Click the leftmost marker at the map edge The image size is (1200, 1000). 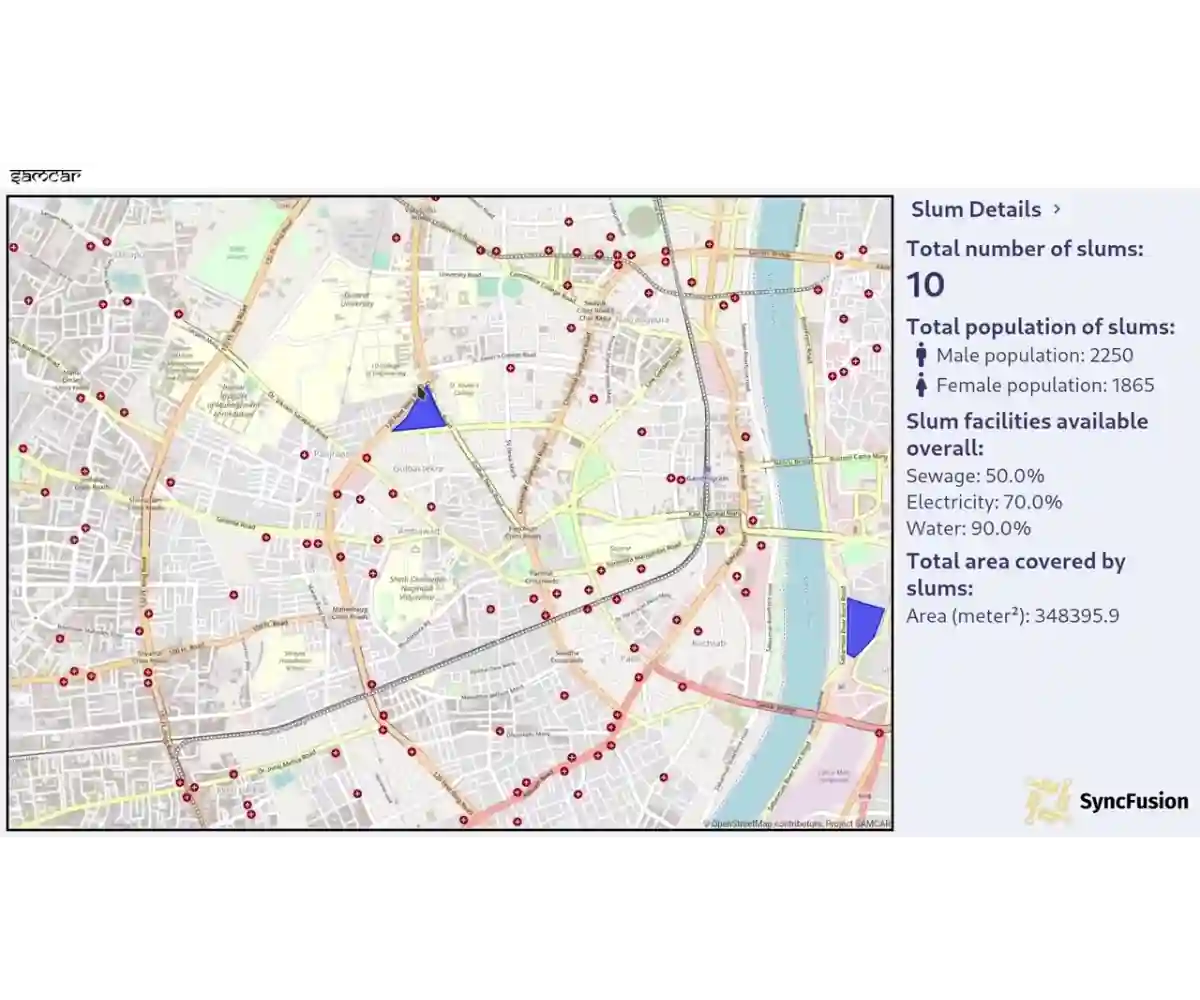tap(13, 245)
